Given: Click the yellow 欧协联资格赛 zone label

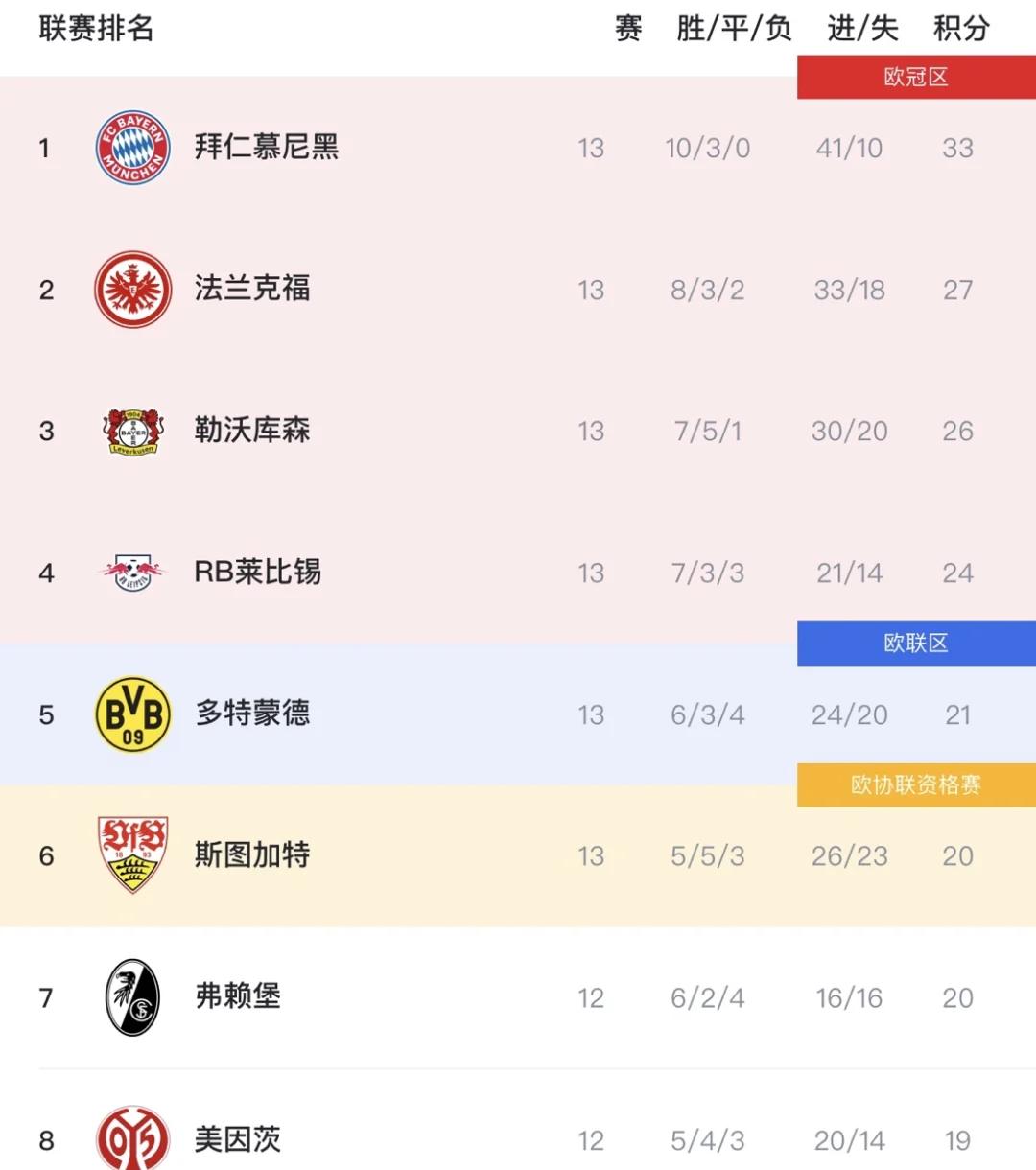Looking at the screenshot, I should pyautogui.click(x=916, y=785).
